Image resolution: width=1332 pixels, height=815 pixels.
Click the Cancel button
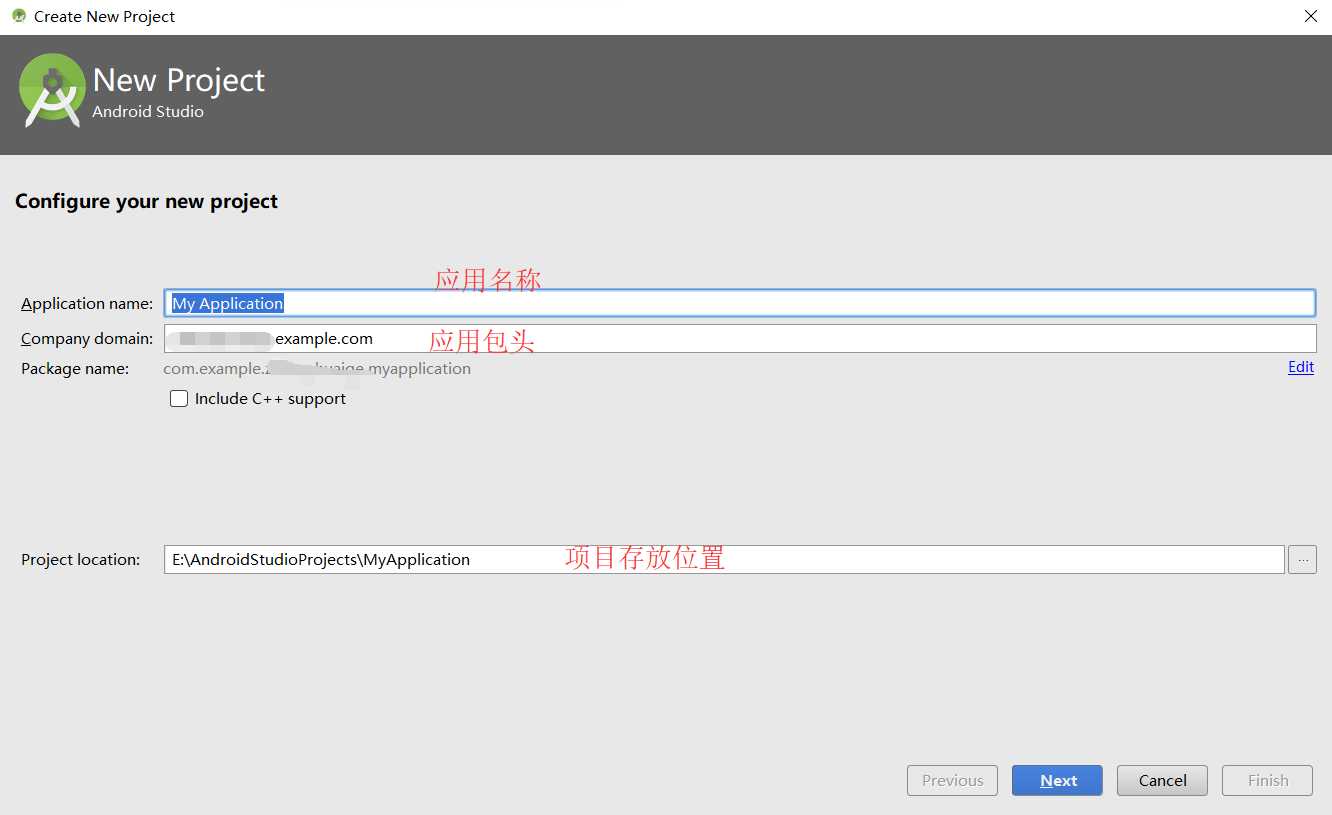[x=1162, y=780]
